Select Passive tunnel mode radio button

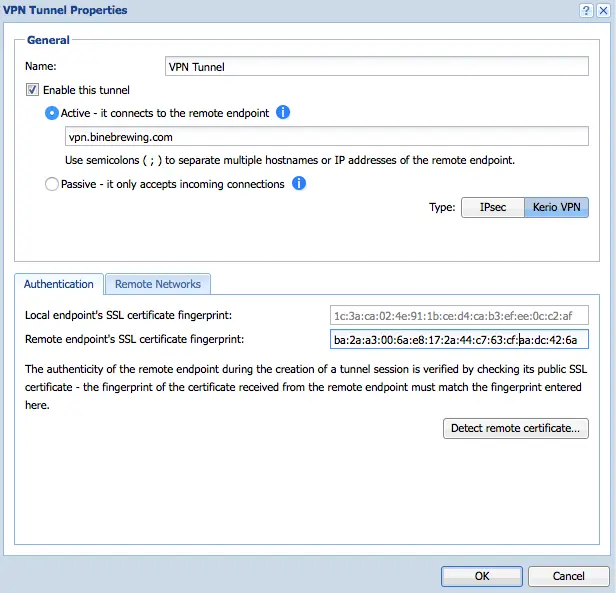point(51,184)
